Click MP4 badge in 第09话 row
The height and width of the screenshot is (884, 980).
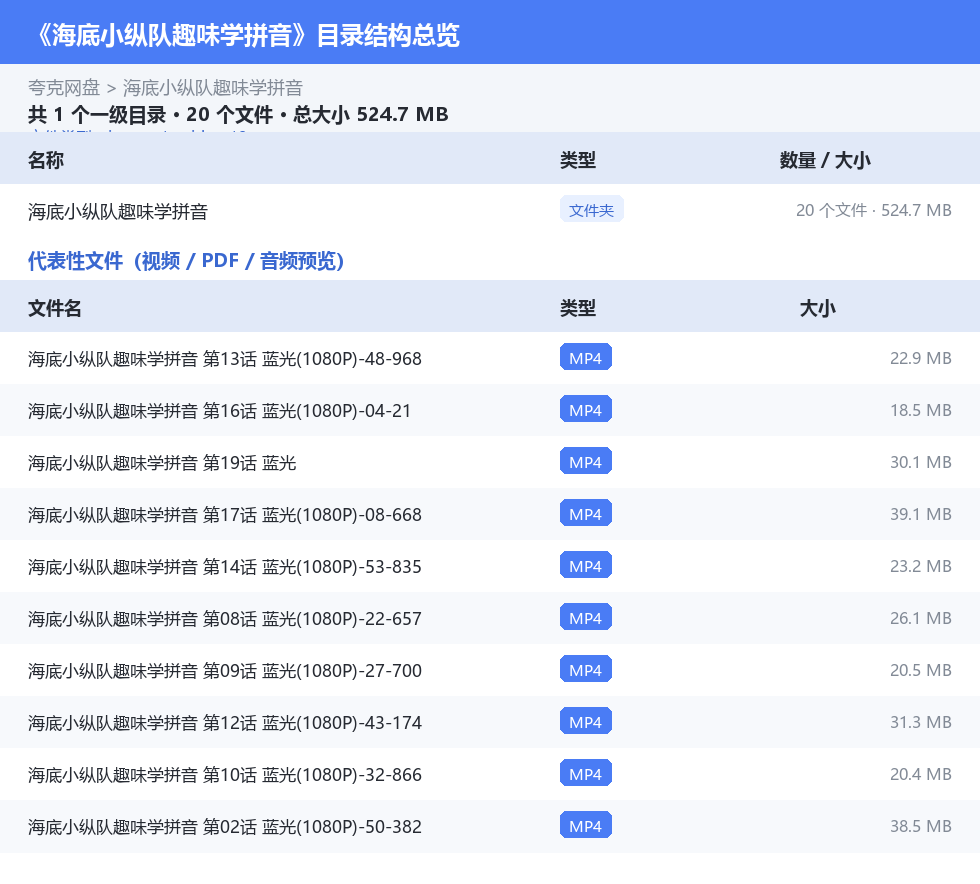[586, 669]
